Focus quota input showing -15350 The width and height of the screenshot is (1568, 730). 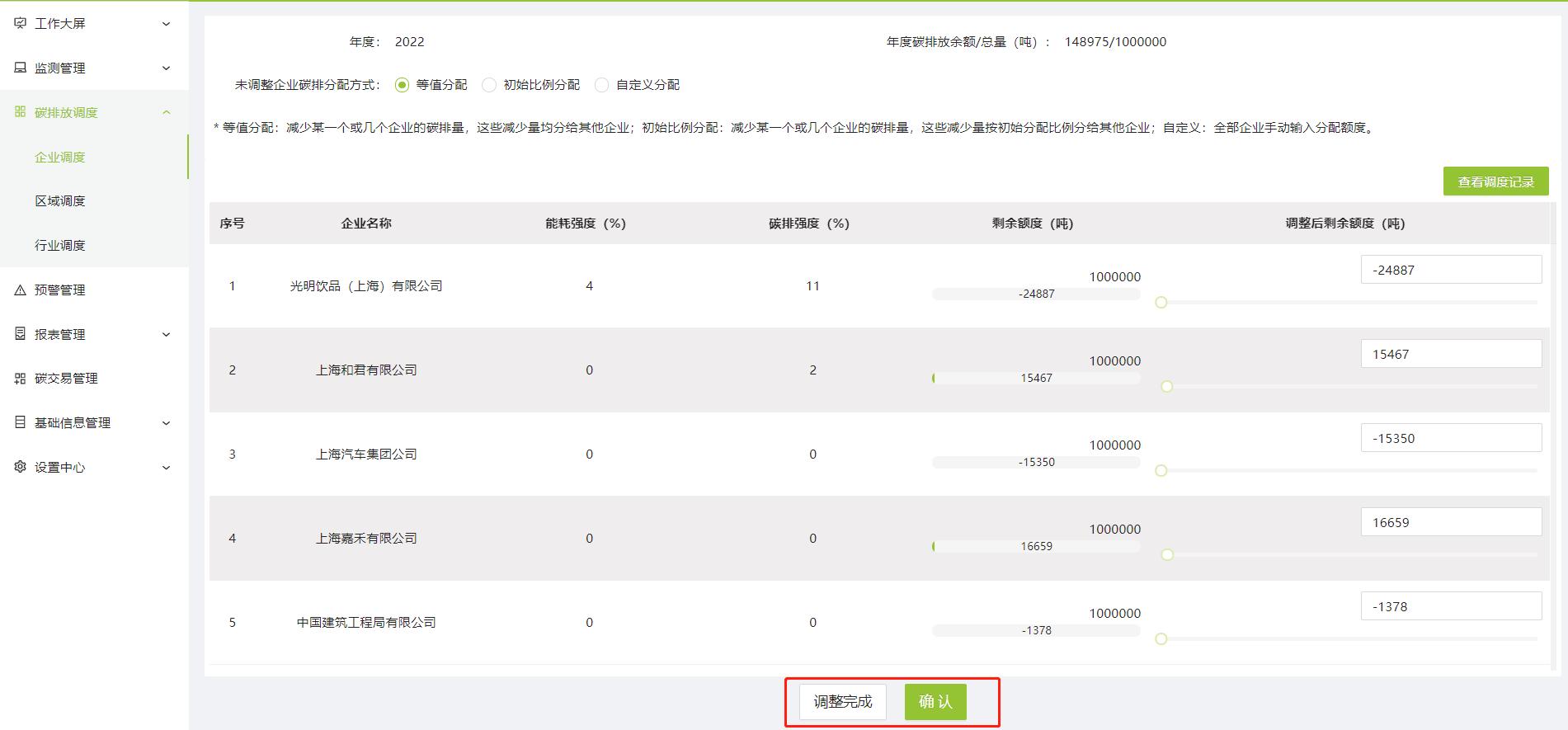click(1451, 438)
